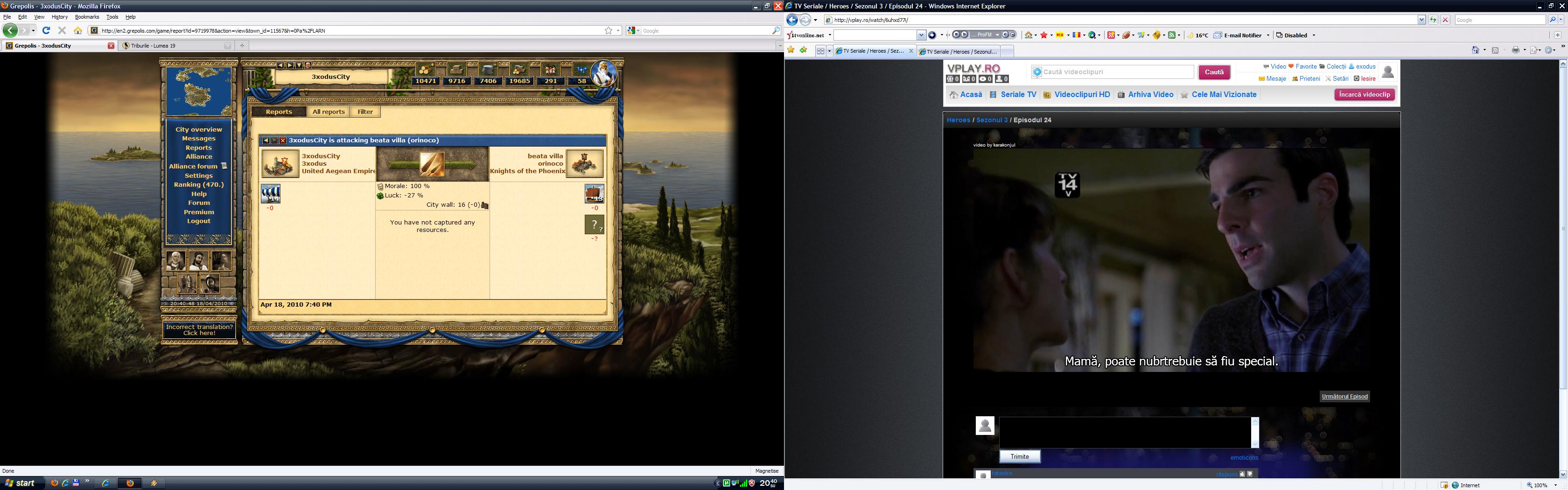
Task: Open the Zeus god portrait
Action: [x=604, y=74]
